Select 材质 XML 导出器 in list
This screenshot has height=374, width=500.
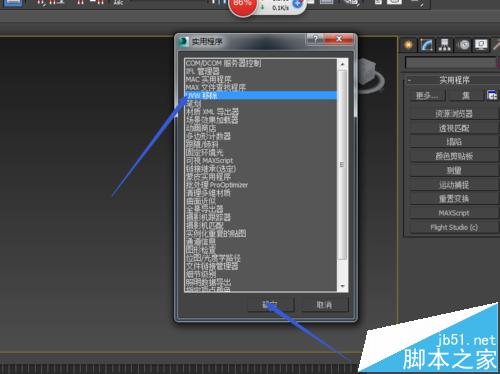click(261, 112)
